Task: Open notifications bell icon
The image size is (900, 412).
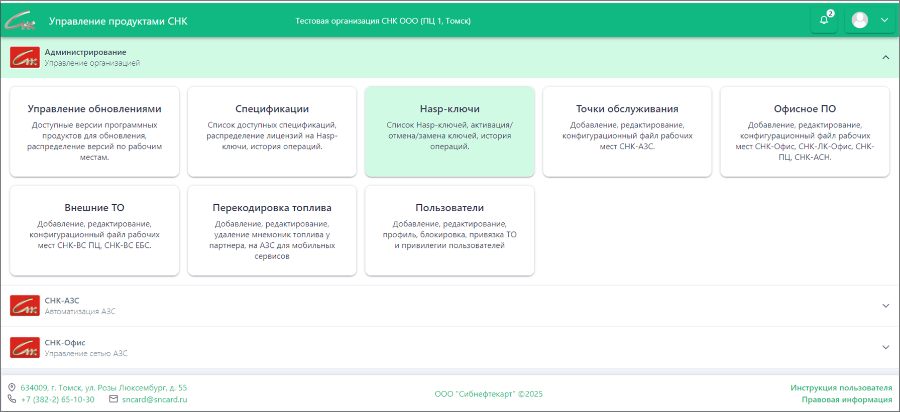Action: pyautogui.click(x=824, y=20)
